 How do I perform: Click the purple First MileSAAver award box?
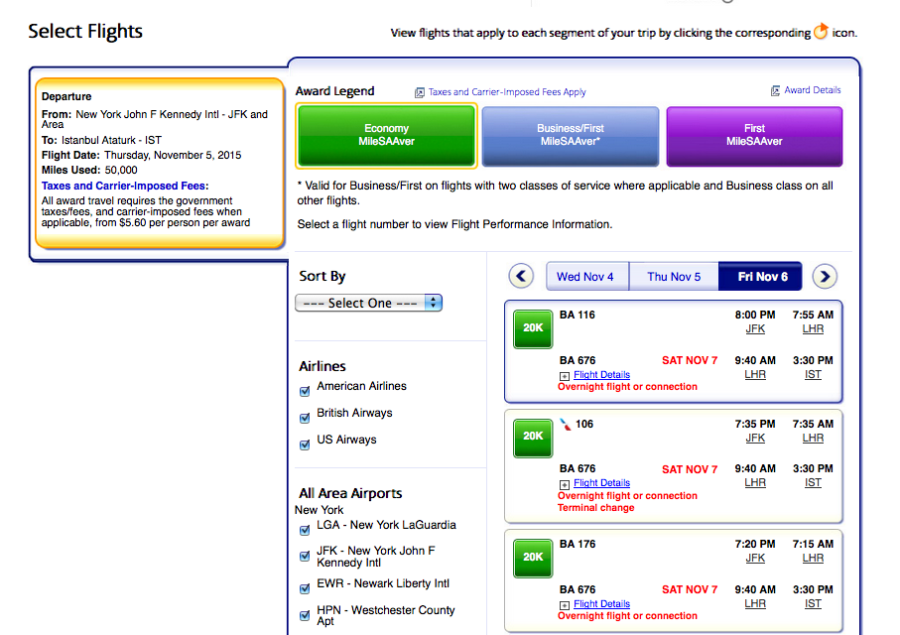[754, 135]
